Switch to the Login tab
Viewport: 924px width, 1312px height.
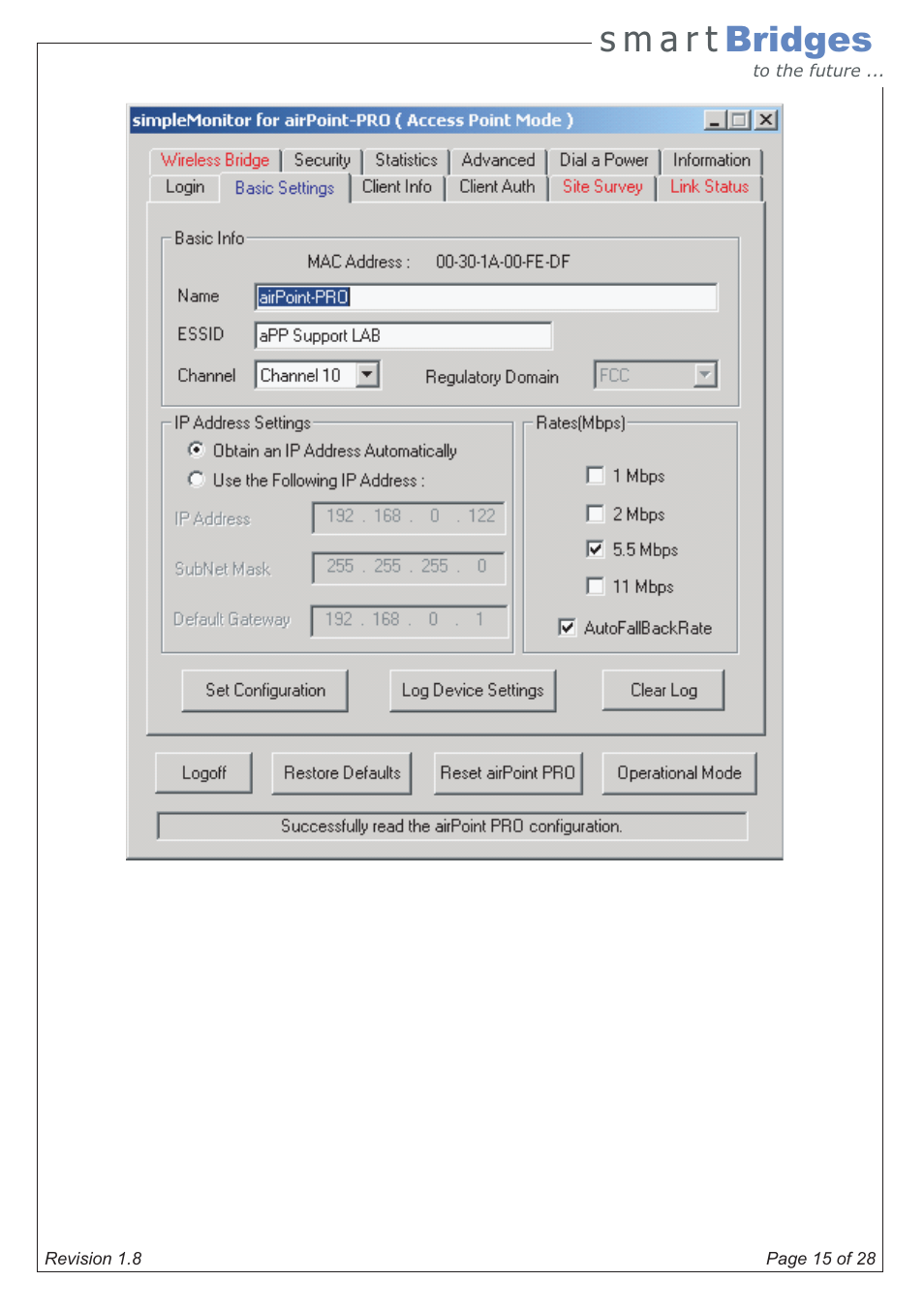[x=185, y=187]
